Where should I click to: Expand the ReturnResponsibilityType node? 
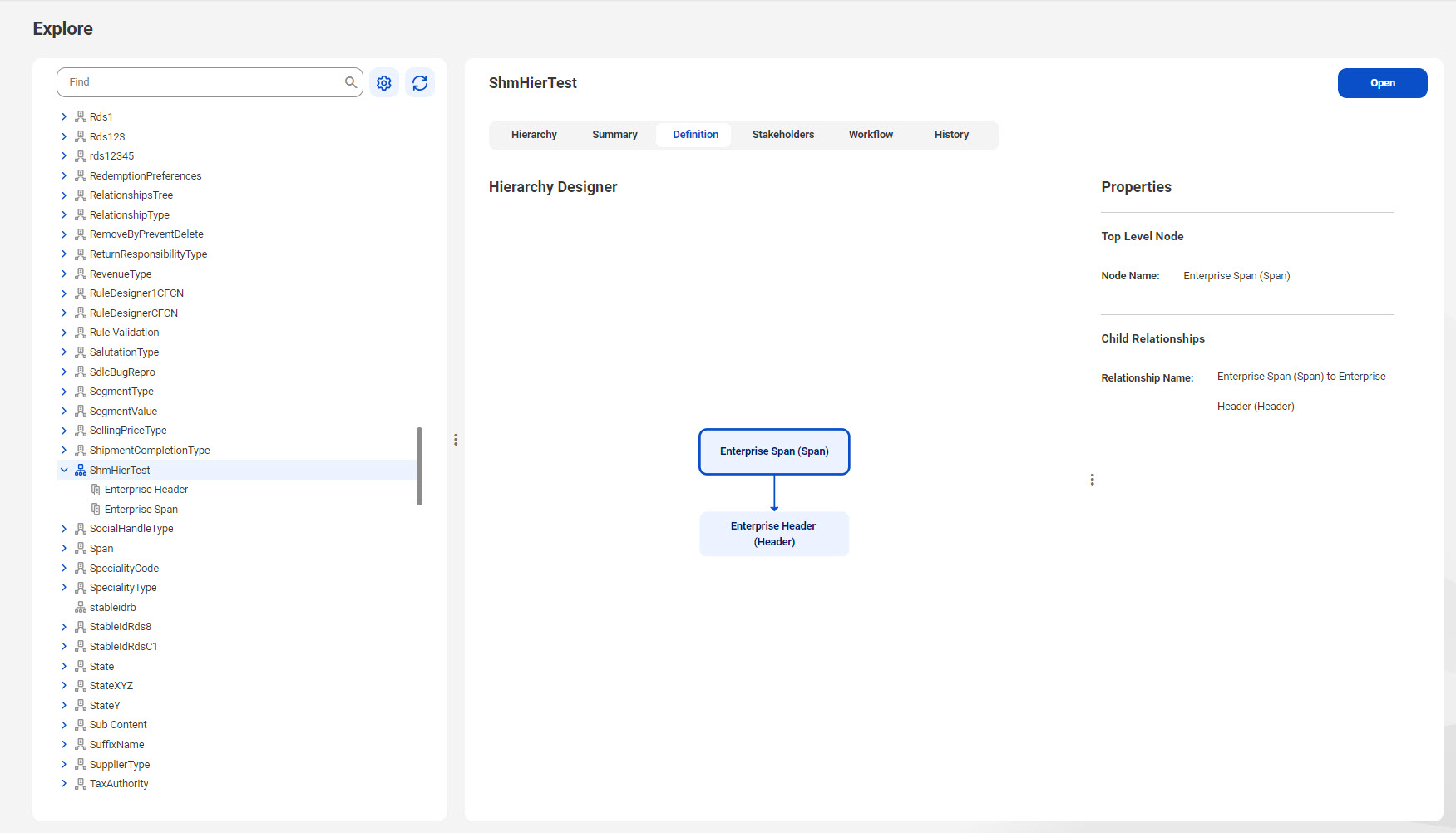[64, 254]
